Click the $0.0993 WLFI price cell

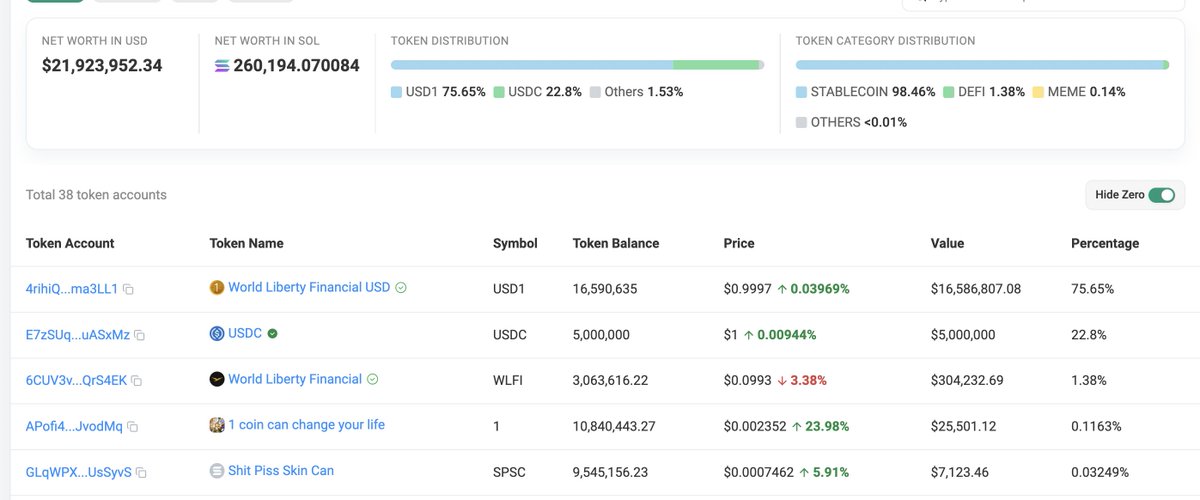tap(747, 381)
